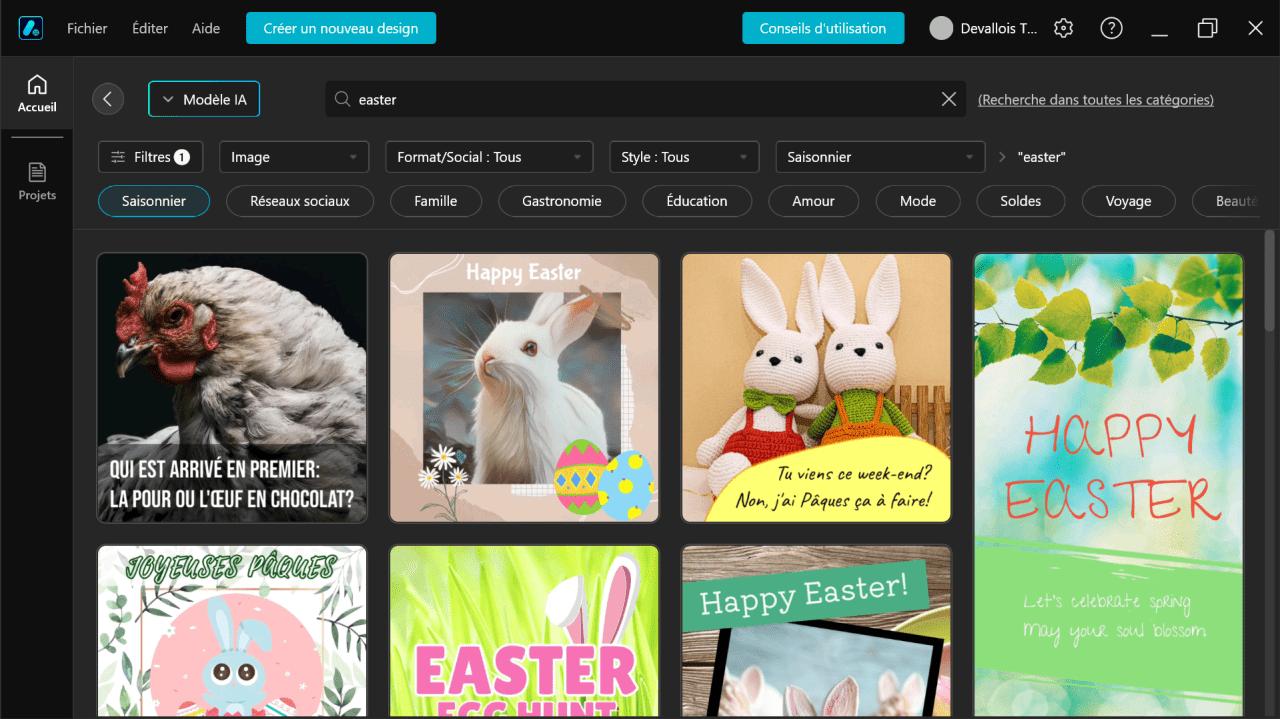Select the Amour category chip
Image resolution: width=1280 pixels, height=719 pixels.
pos(813,201)
